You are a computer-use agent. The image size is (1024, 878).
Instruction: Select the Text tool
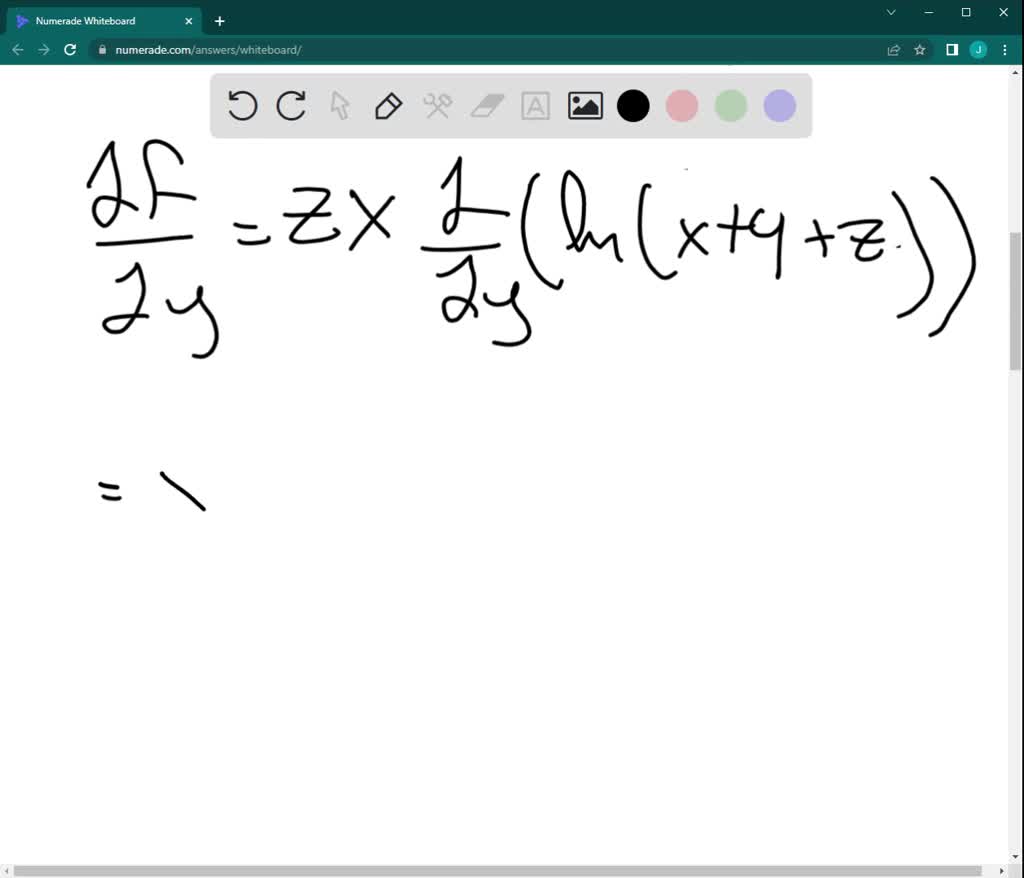(536, 105)
